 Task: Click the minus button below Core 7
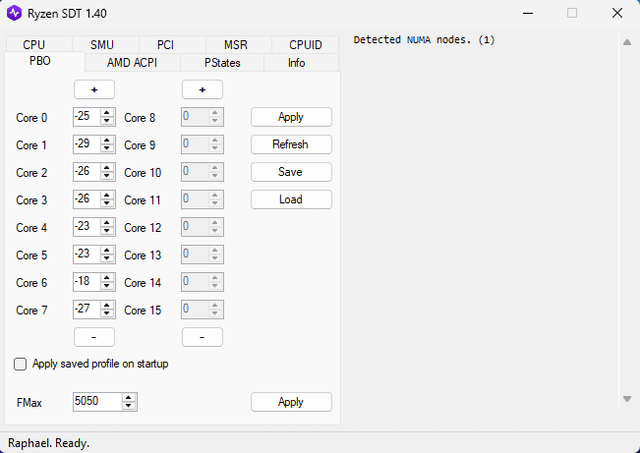point(94,337)
